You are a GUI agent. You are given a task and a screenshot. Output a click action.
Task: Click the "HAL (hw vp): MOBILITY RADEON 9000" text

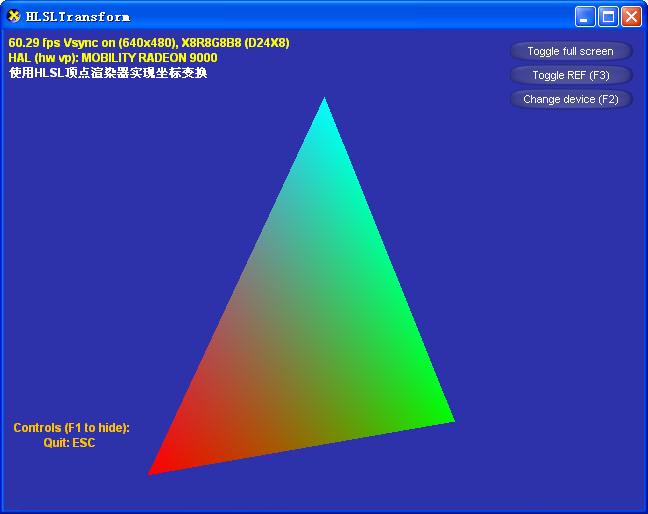coord(113,57)
